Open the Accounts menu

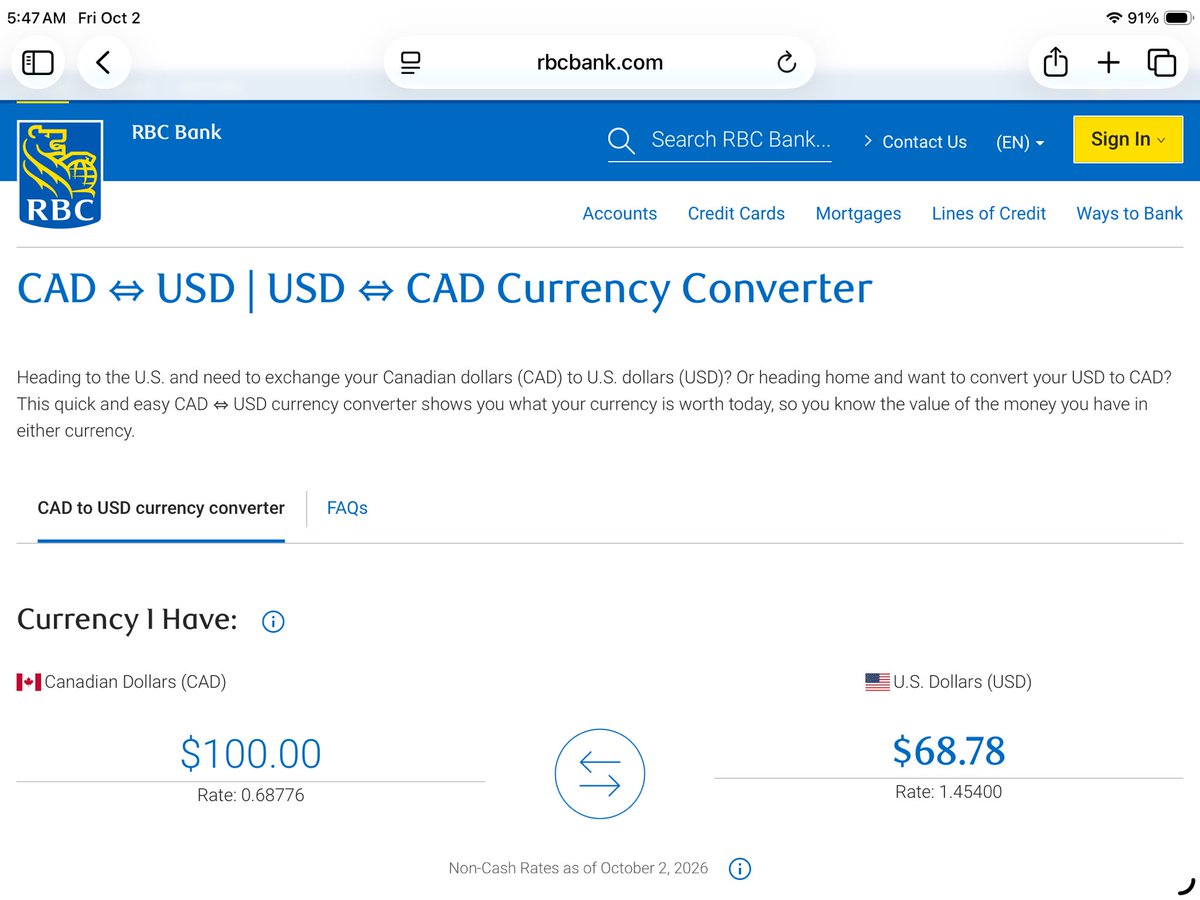click(620, 213)
